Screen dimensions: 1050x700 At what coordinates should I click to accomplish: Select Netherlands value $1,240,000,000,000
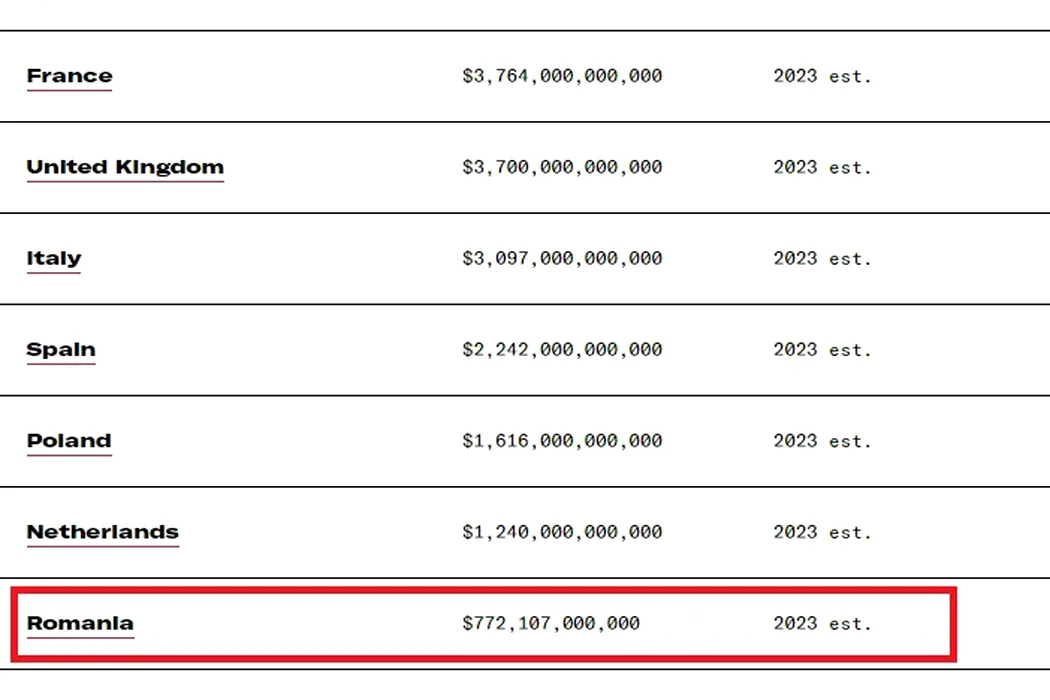tap(562, 531)
